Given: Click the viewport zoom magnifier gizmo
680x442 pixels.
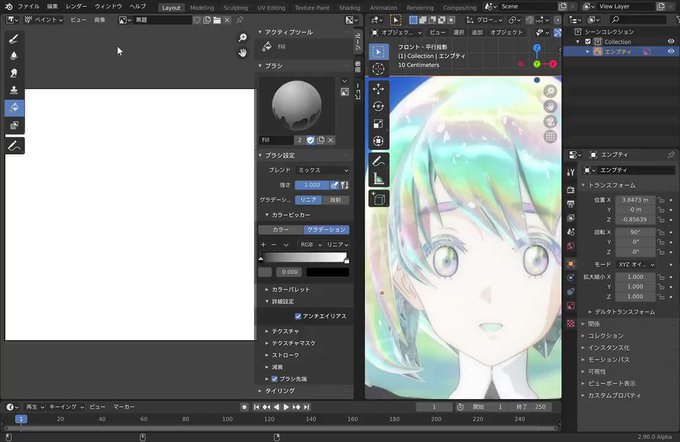Looking at the screenshot, I should (x=550, y=91).
